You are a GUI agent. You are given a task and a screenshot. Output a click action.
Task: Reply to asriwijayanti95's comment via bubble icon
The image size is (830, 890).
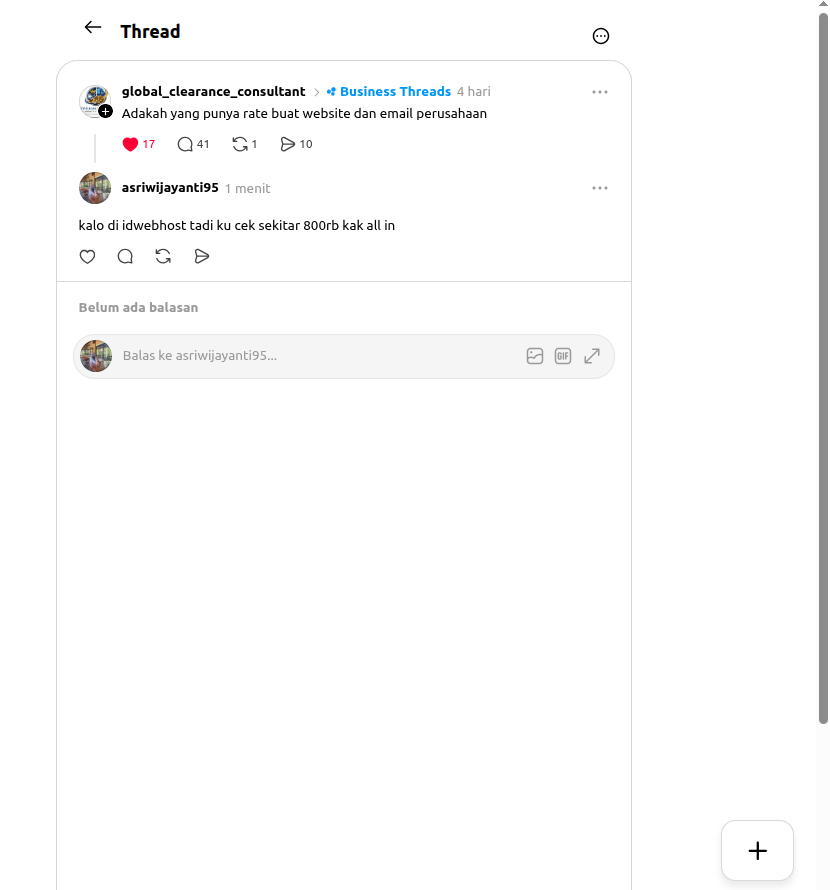(x=125, y=257)
